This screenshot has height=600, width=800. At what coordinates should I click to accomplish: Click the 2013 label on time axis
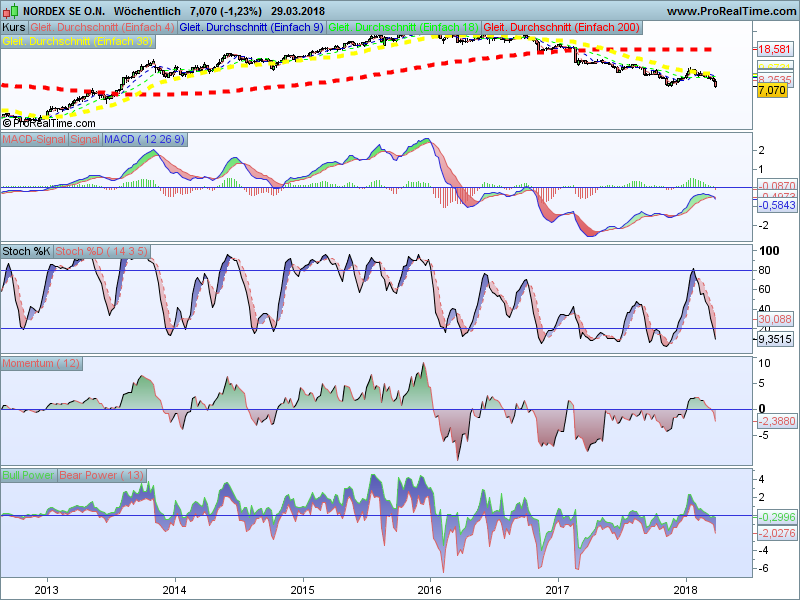[46, 590]
